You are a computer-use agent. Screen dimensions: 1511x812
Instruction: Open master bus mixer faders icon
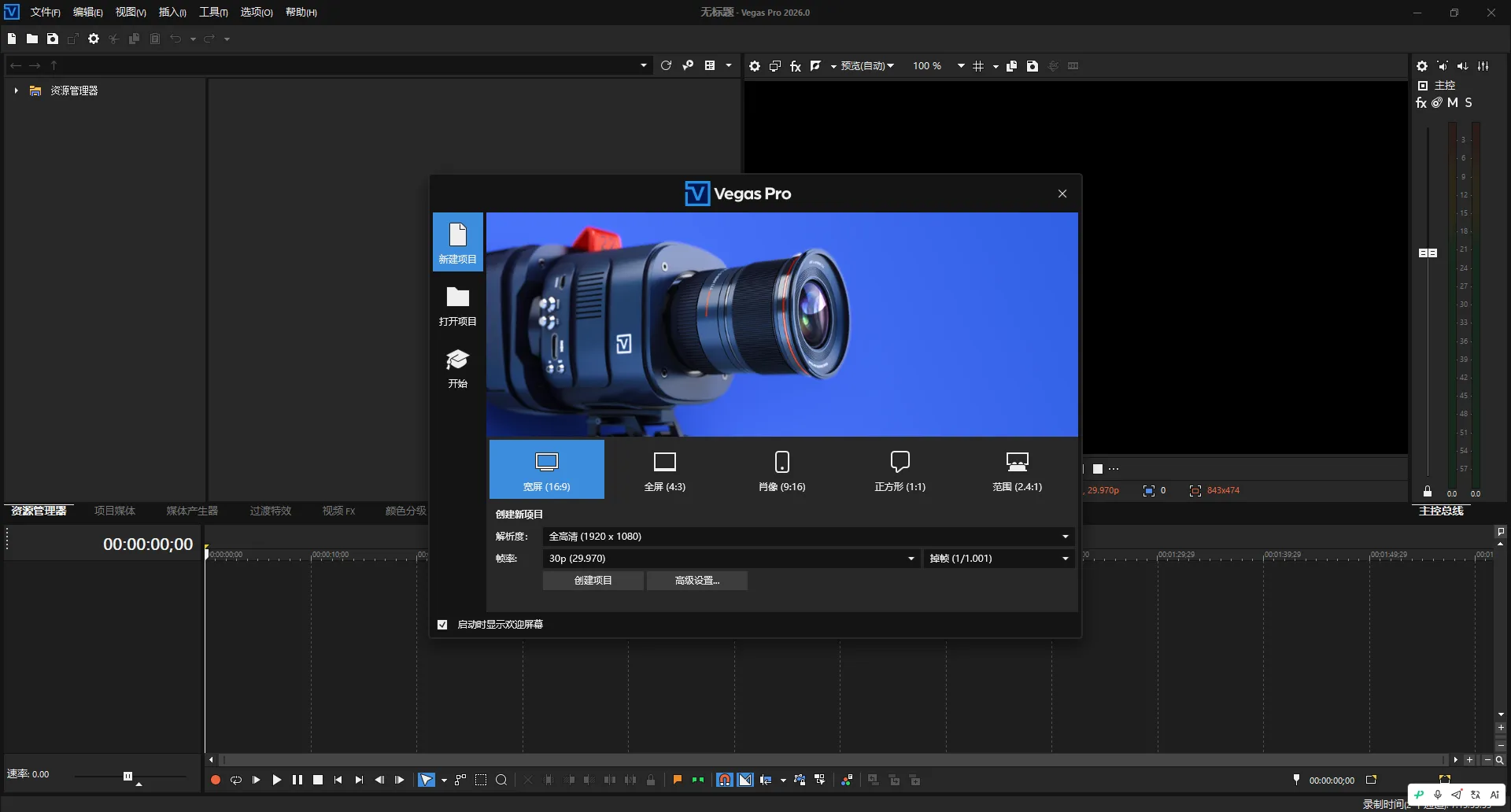pyautogui.click(x=1483, y=66)
